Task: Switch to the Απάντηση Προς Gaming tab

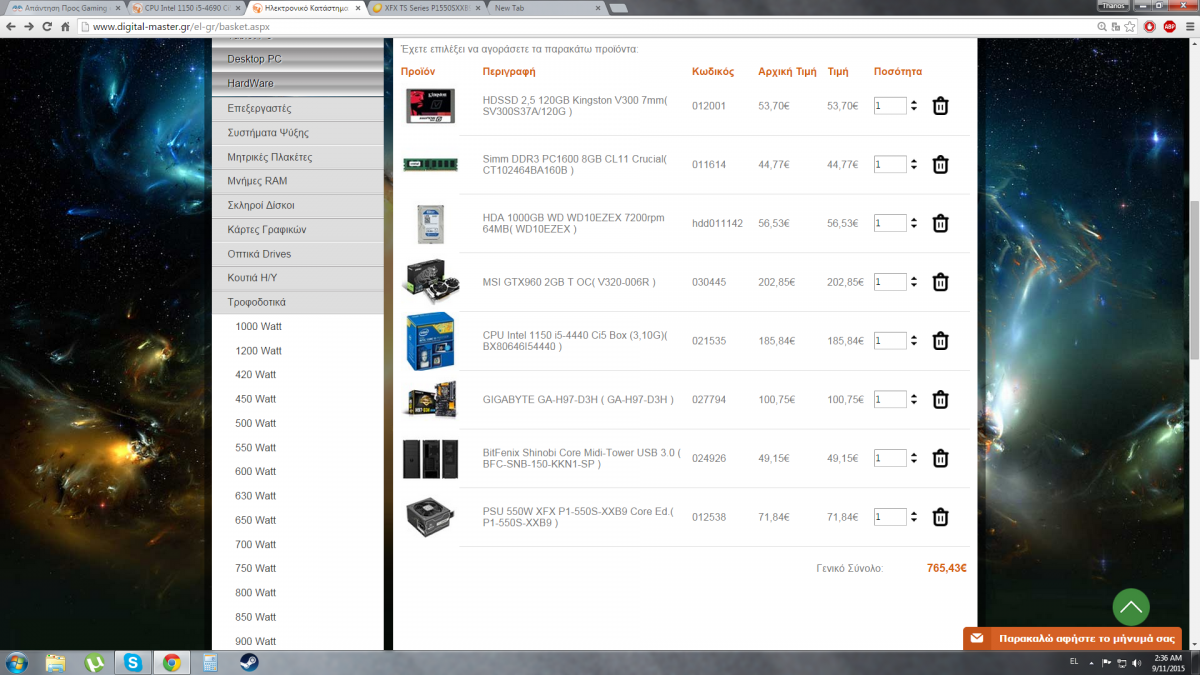Action: click(x=66, y=8)
